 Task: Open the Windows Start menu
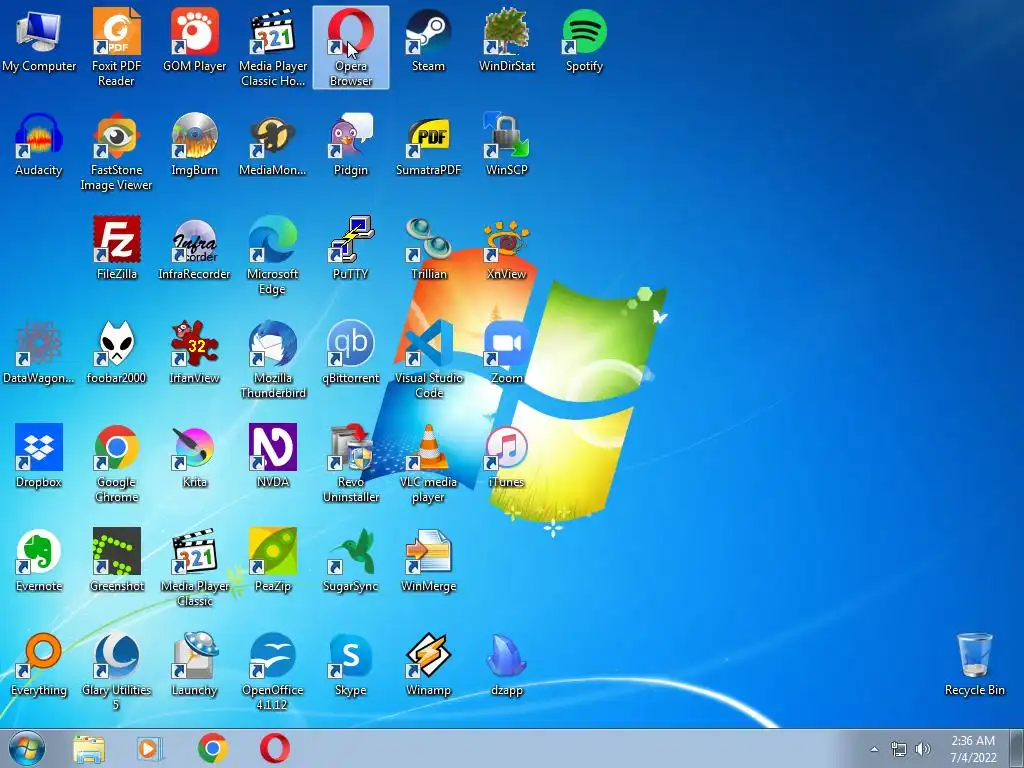pyautogui.click(x=26, y=748)
